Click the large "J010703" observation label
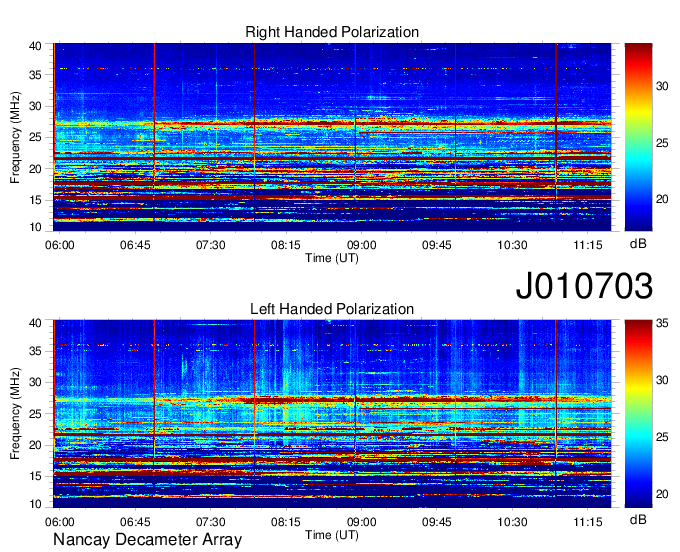 click(x=584, y=286)
